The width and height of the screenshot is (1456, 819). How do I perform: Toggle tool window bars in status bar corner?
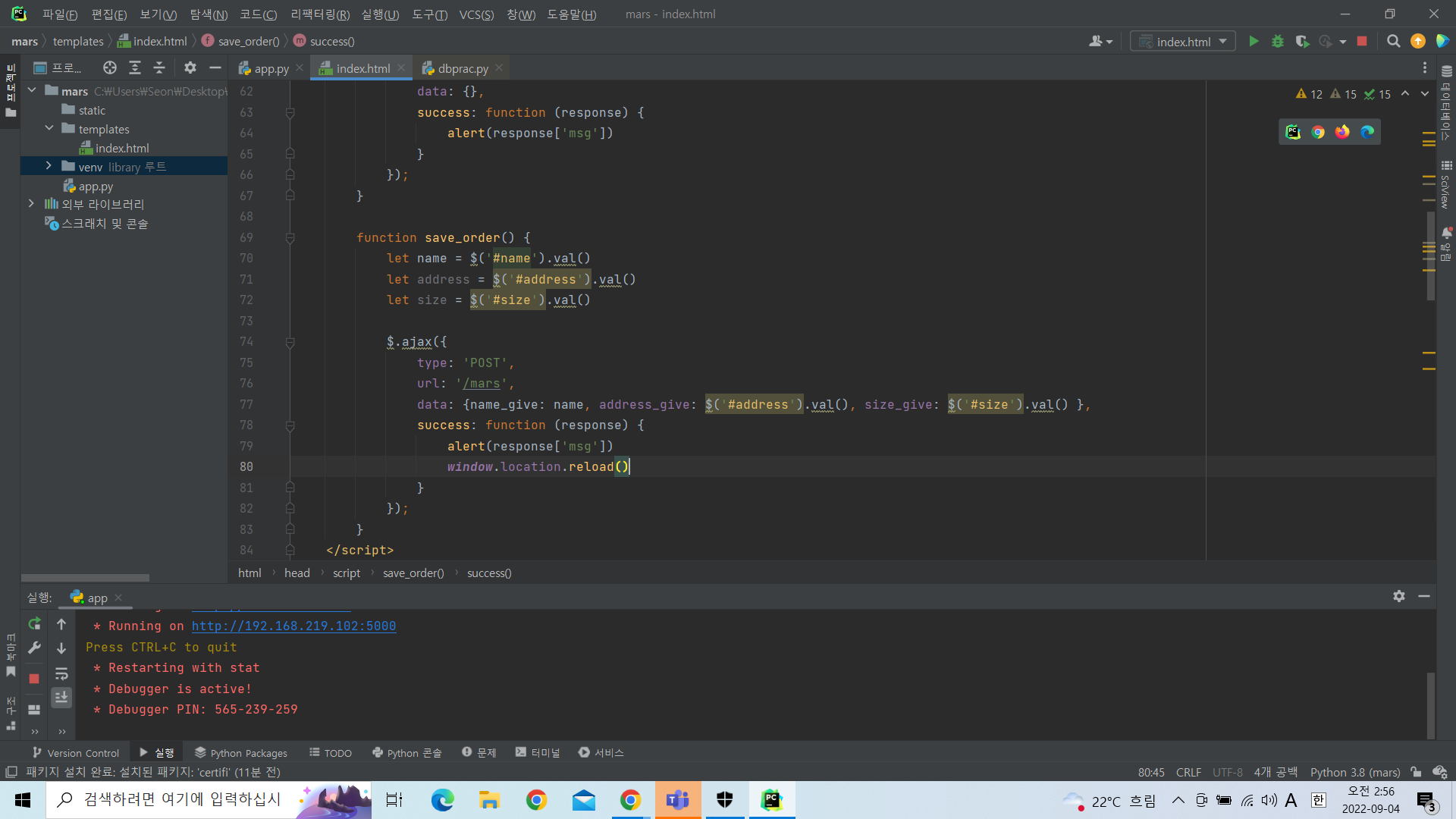pos(11,773)
